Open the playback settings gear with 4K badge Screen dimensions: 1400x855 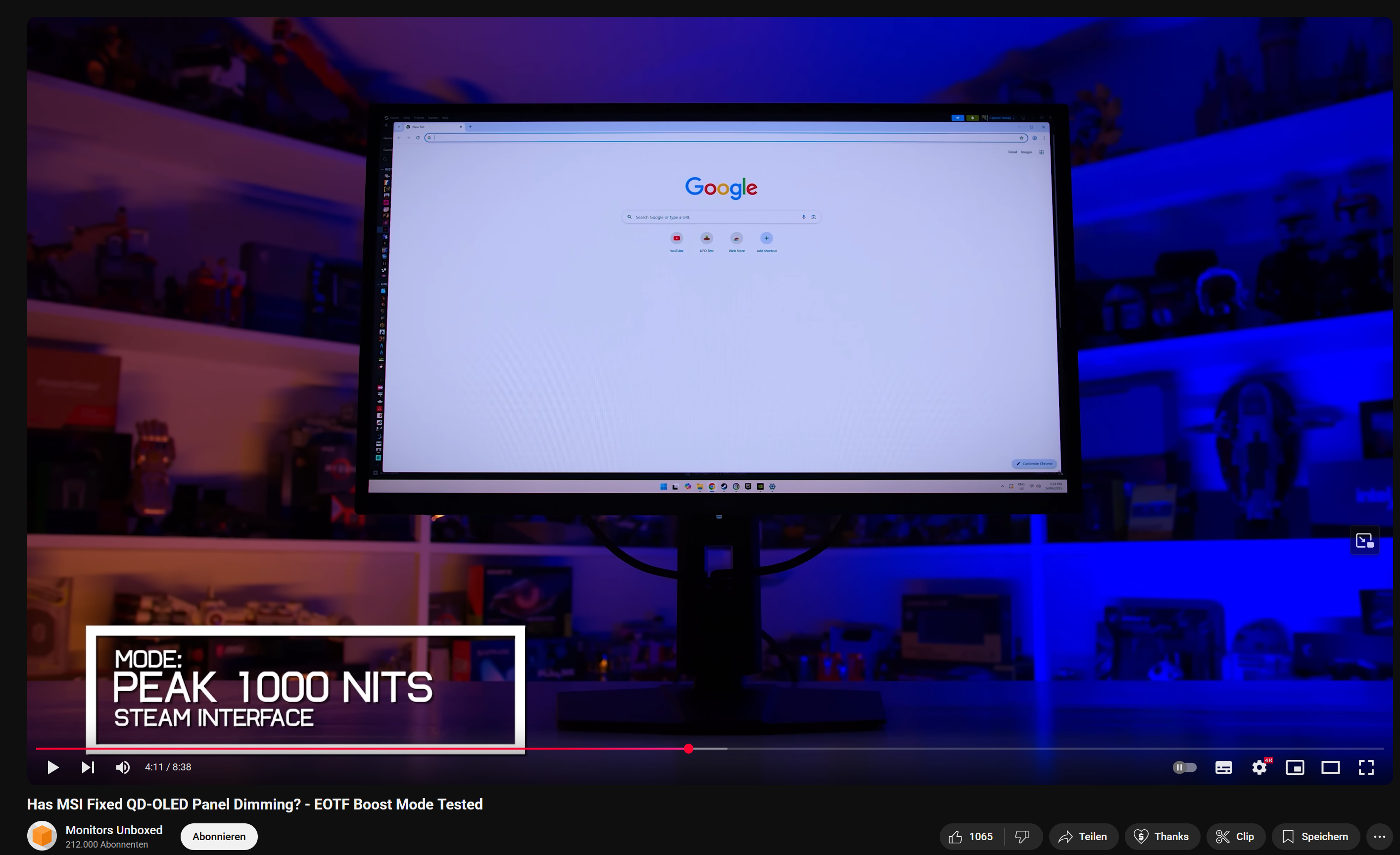point(1259,767)
